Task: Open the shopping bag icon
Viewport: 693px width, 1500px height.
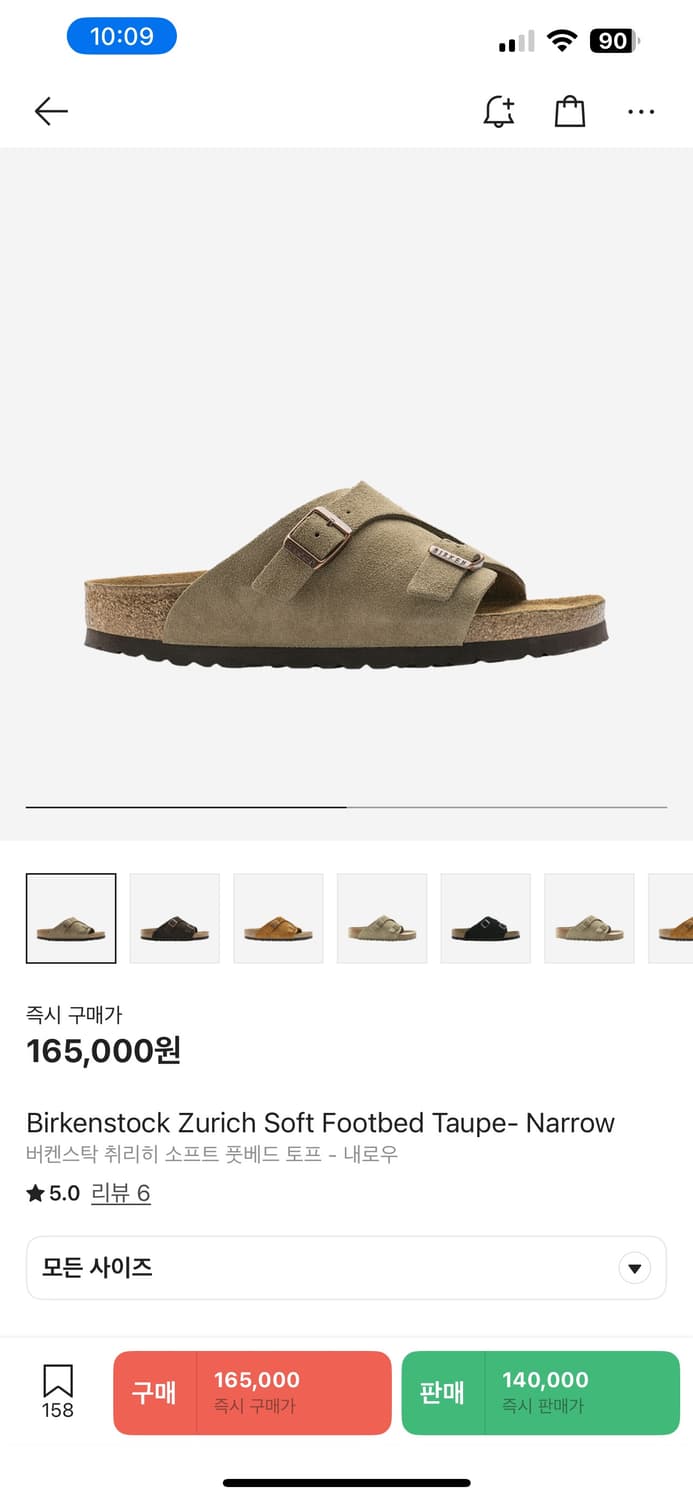Action: click(570, 111)
